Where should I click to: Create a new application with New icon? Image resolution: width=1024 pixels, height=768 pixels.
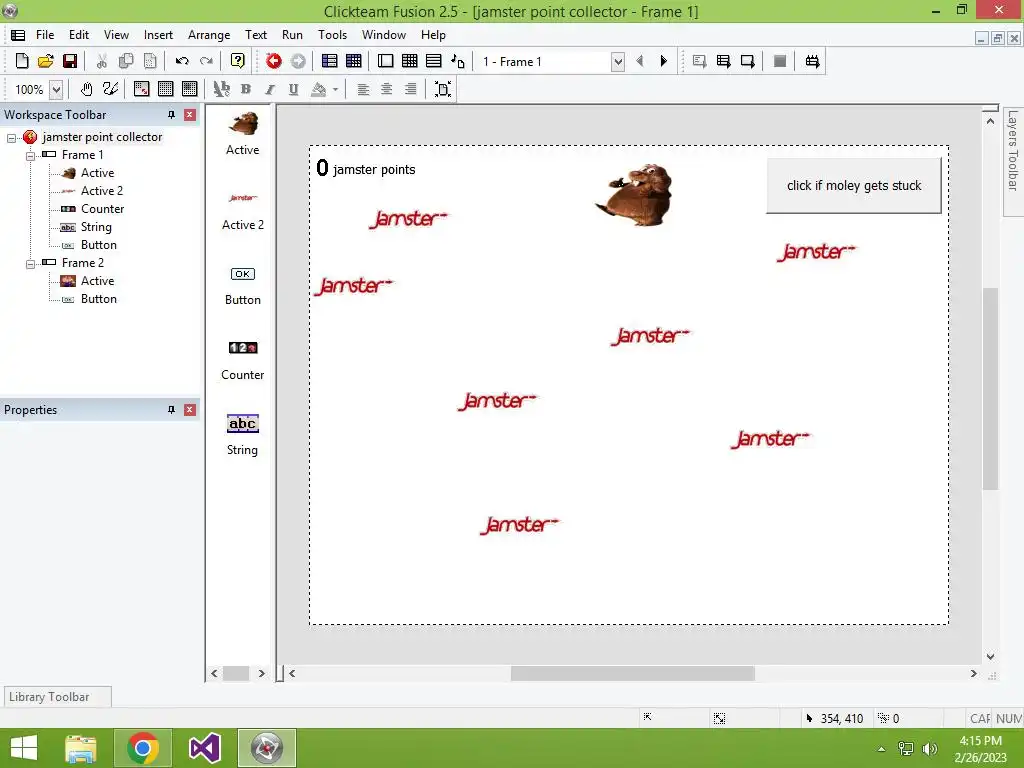pos(22,61)
